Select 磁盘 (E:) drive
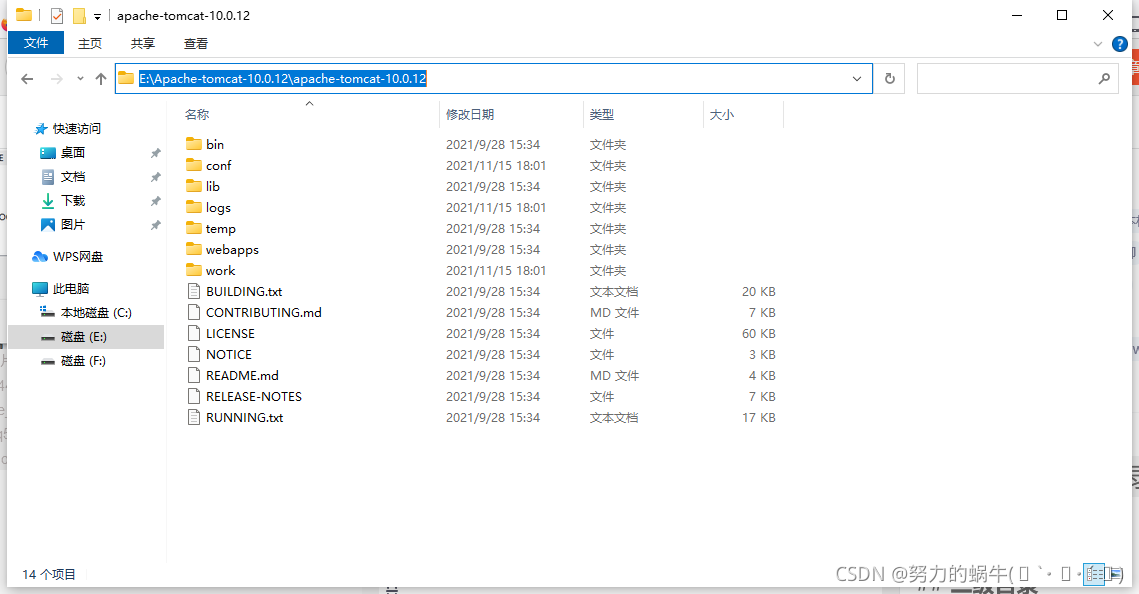The image size is (1139, 594). click(x=84, y=336)
